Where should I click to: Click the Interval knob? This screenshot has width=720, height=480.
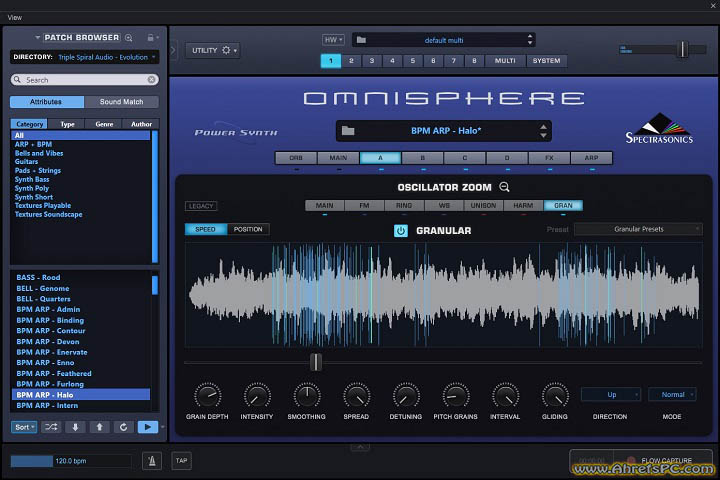[505, 395]
